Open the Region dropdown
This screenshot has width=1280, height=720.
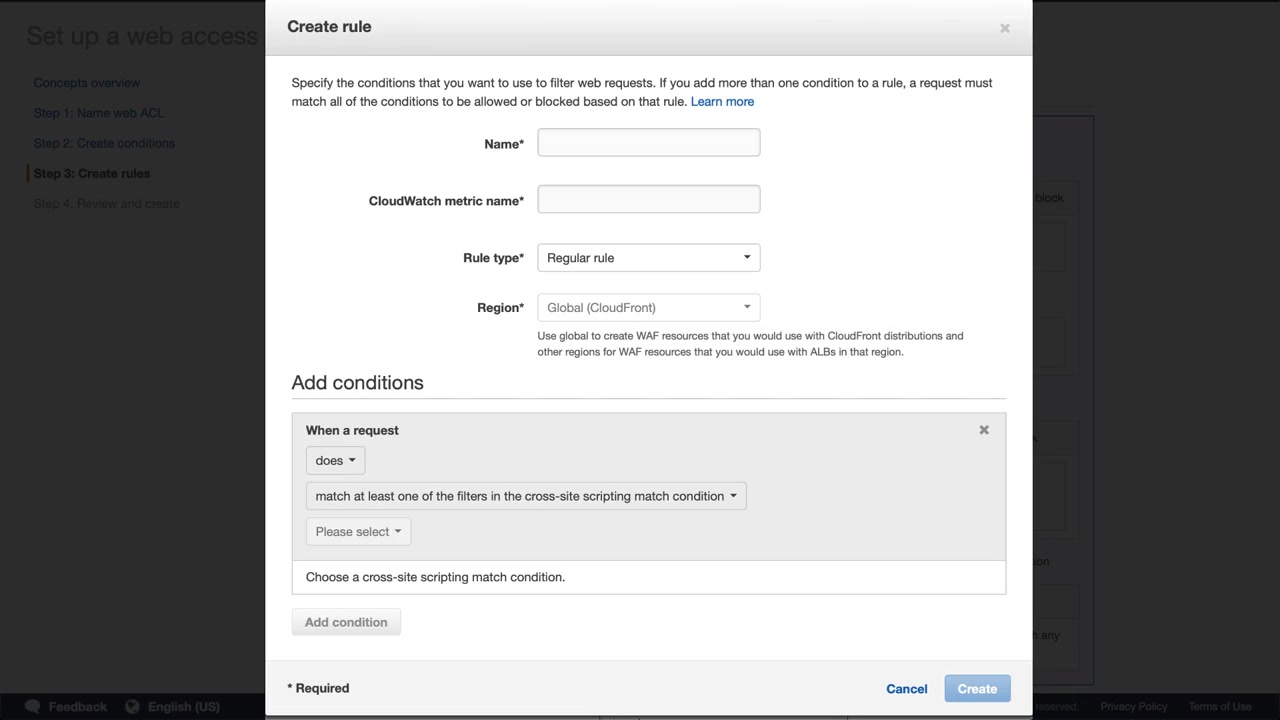pyautogui.click(x=648, y=308)
